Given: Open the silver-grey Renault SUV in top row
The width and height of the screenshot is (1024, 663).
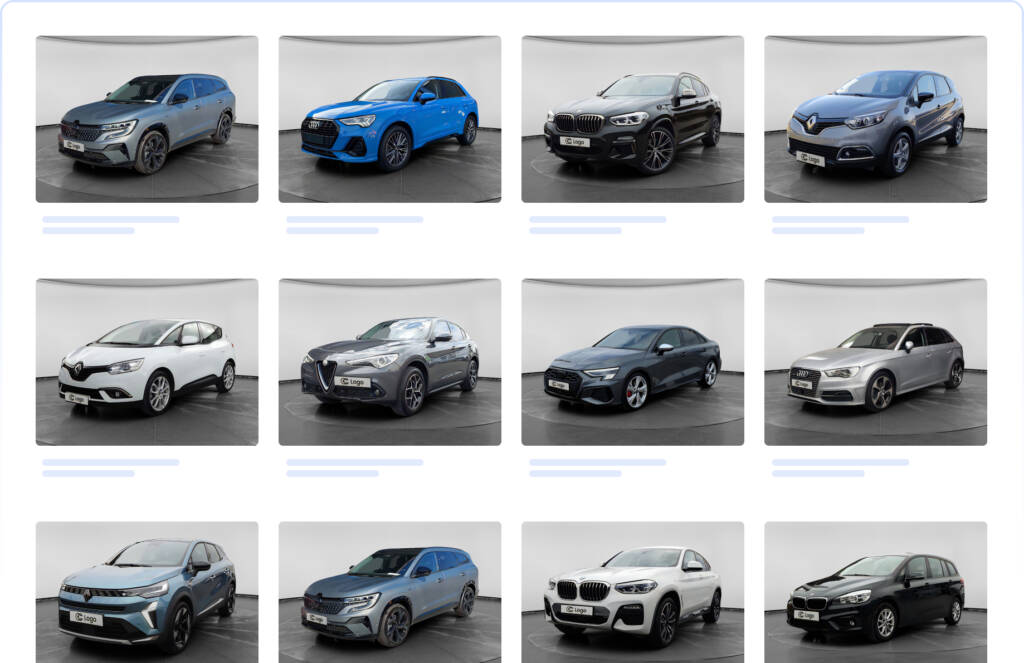Looking at the screenshot, I should 147,119.
